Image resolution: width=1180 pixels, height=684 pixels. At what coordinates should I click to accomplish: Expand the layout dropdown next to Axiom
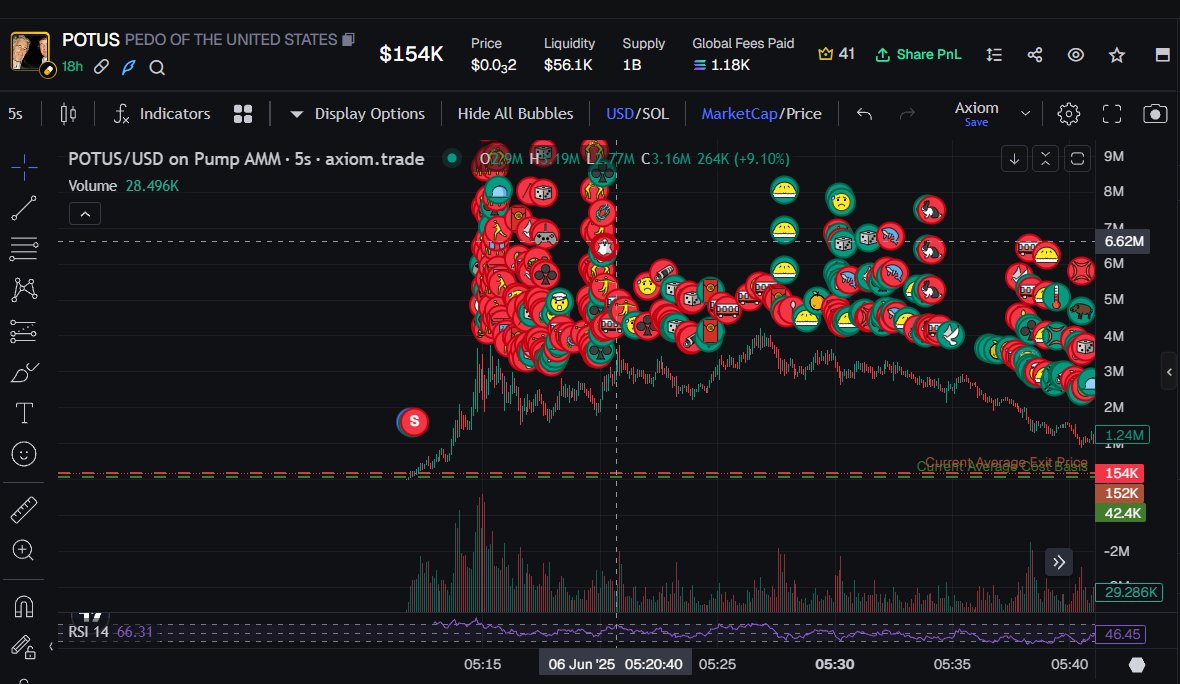point(1025,114)
